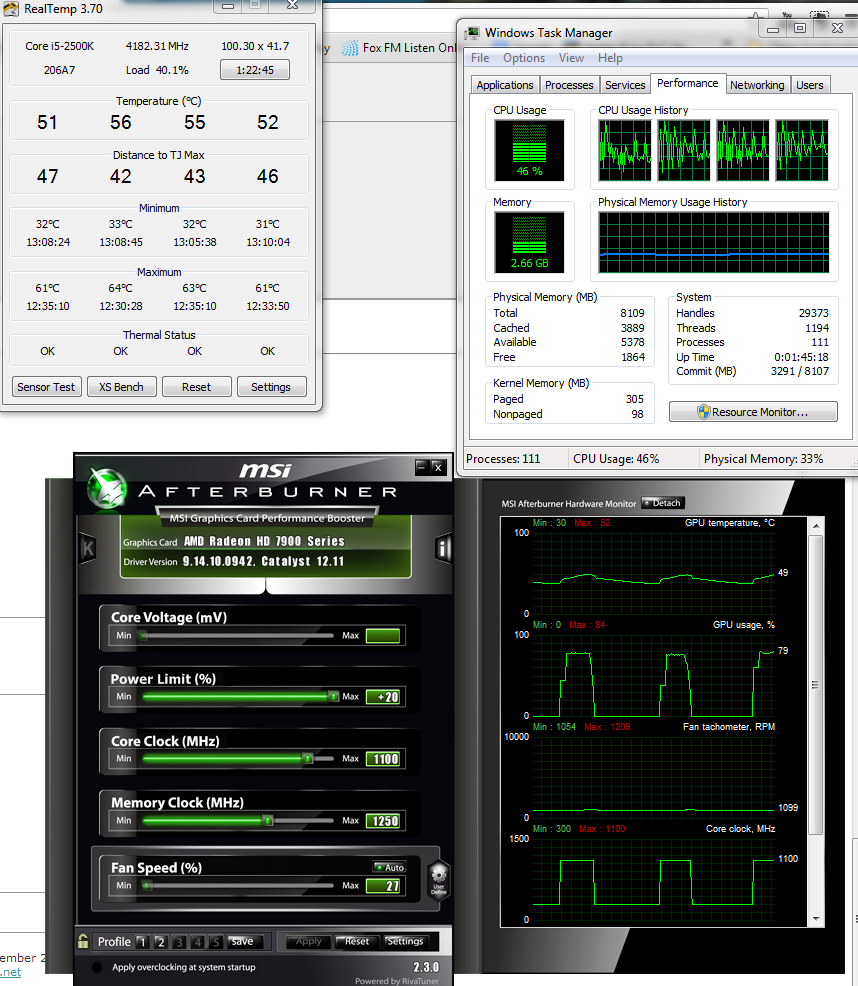The width and height of the screenshot is (858, 986).
Task: Toggle the Auto fan speed button
Action: 389,868
